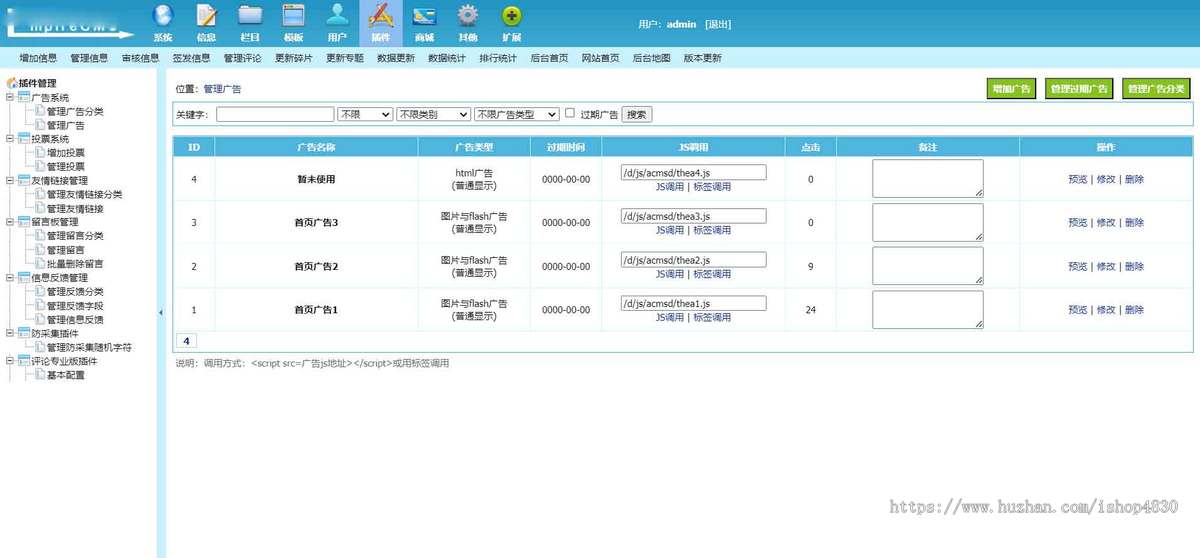Click the 管理广告 breadcrumb link
1200x558 pixels.
(222, 89)
